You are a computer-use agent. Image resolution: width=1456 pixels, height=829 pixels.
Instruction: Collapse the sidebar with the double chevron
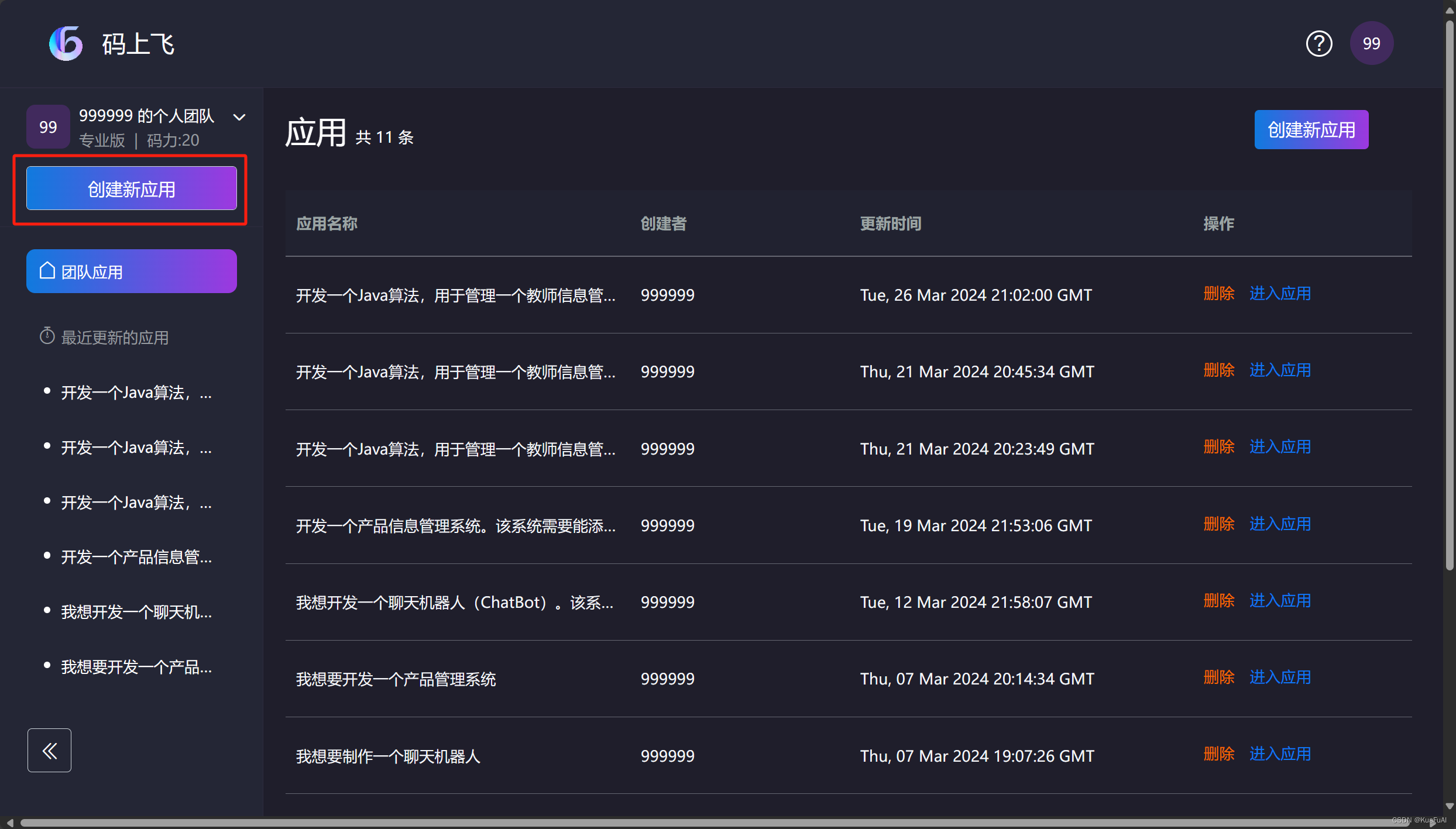[49, 750]
